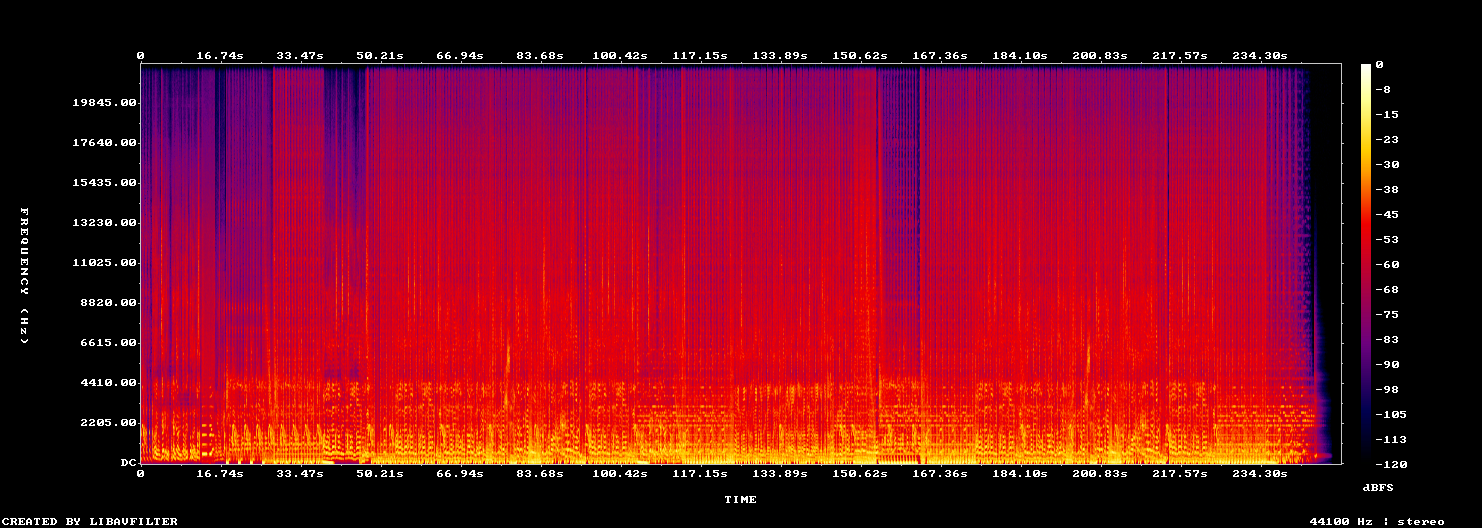Screen dimensions: 1482x528
Task: Click the -83 value on dBFS scale
Action: point(1387,339)
